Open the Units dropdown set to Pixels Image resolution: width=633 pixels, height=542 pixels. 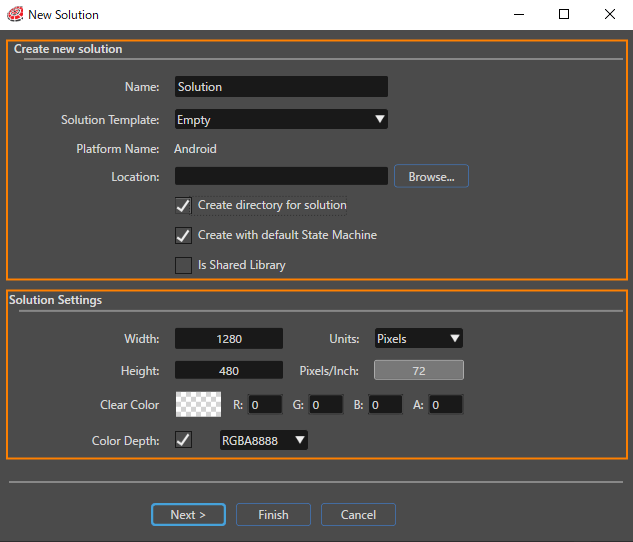tap(419, 338)
